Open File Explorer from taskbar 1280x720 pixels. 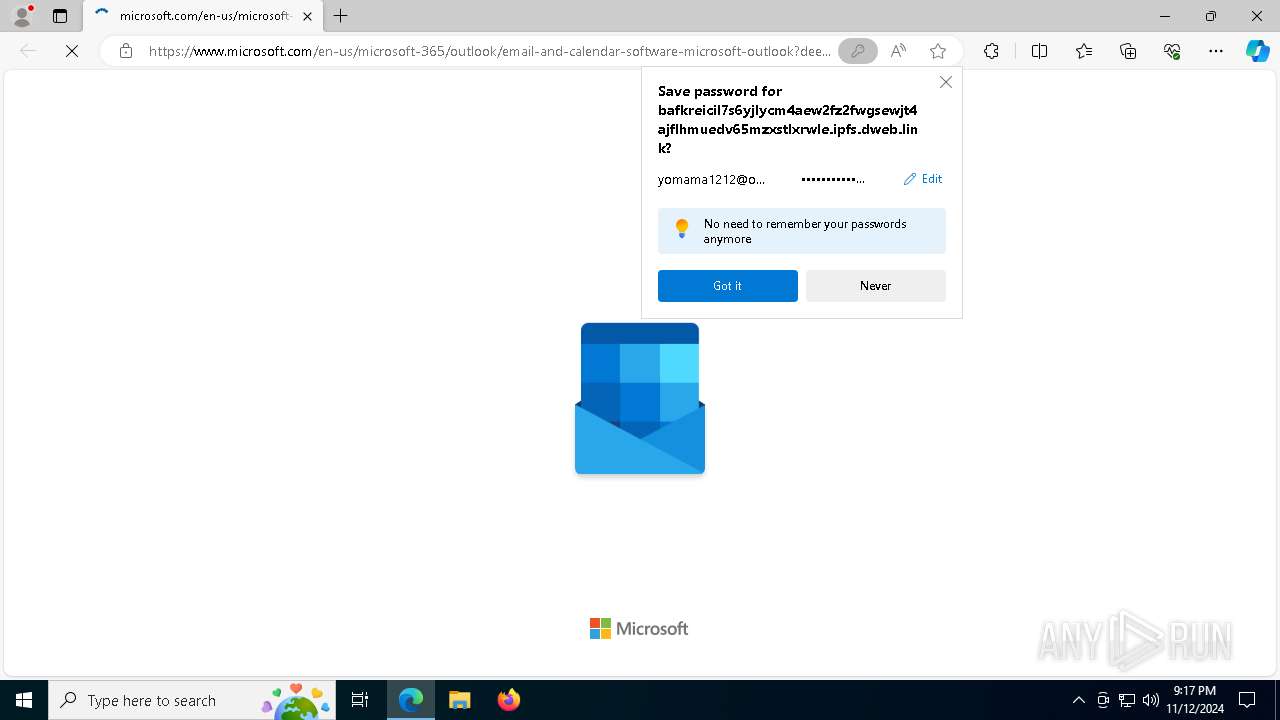tap(459, 700)
